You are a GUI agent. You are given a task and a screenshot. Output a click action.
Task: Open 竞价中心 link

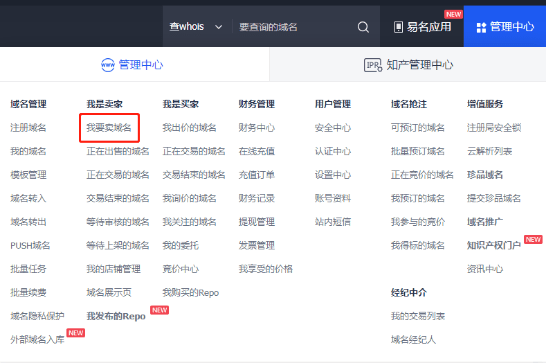point(180,269)
